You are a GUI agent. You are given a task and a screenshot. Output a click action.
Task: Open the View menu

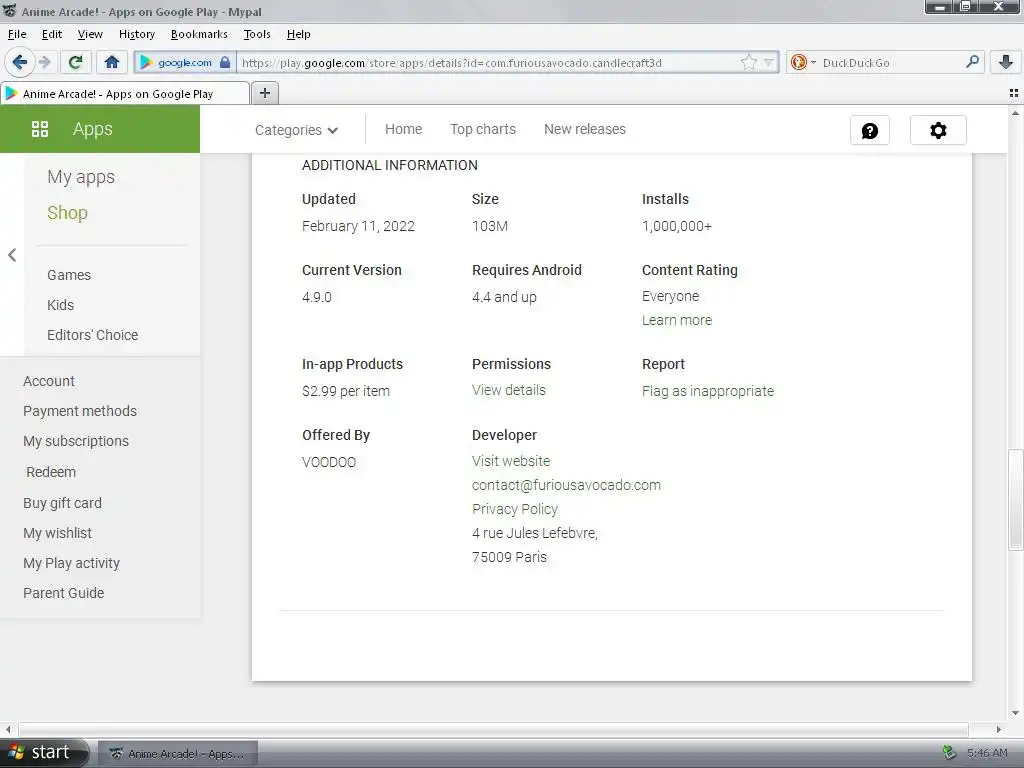[90, 34]
